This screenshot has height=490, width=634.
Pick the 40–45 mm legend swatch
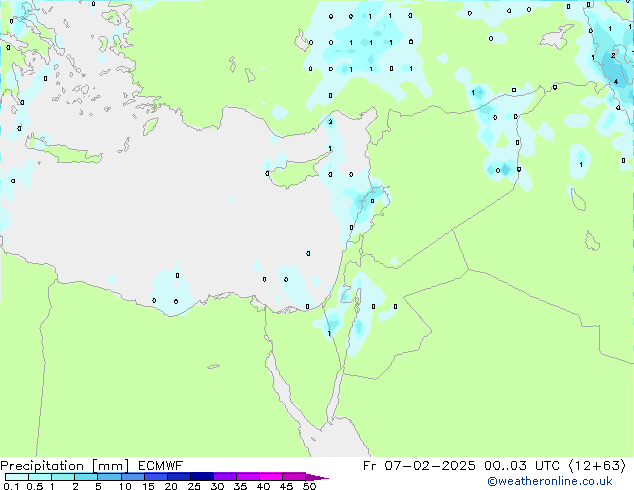[x=271, y=477]
